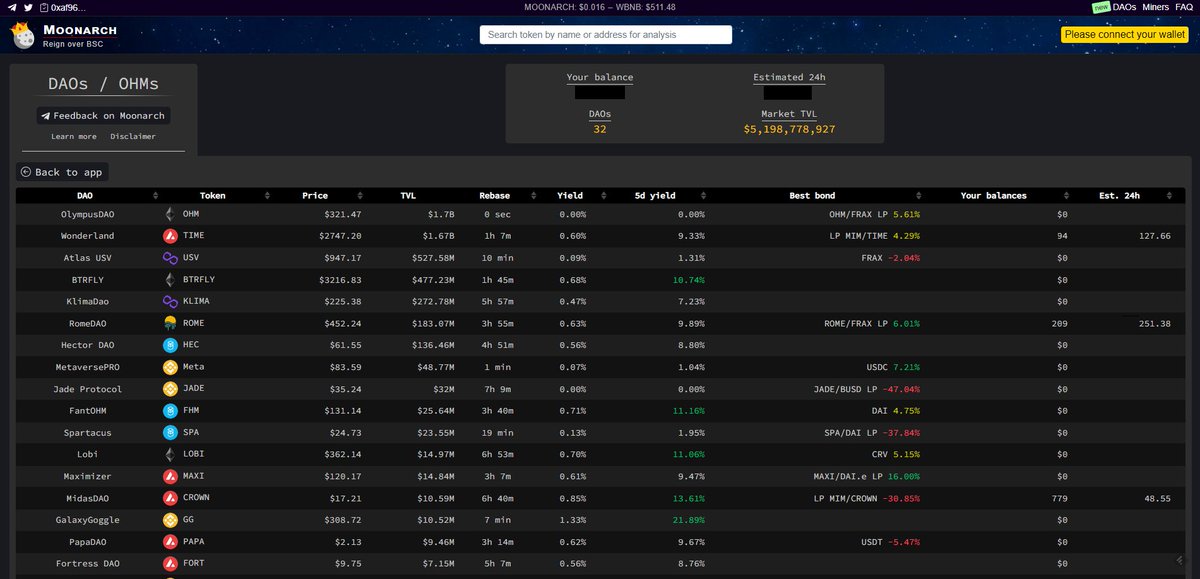Screen dimensions: 1200x579
Task: Click the OHM/FRAX LP 5.61% bond
Action: coord(875,214)
